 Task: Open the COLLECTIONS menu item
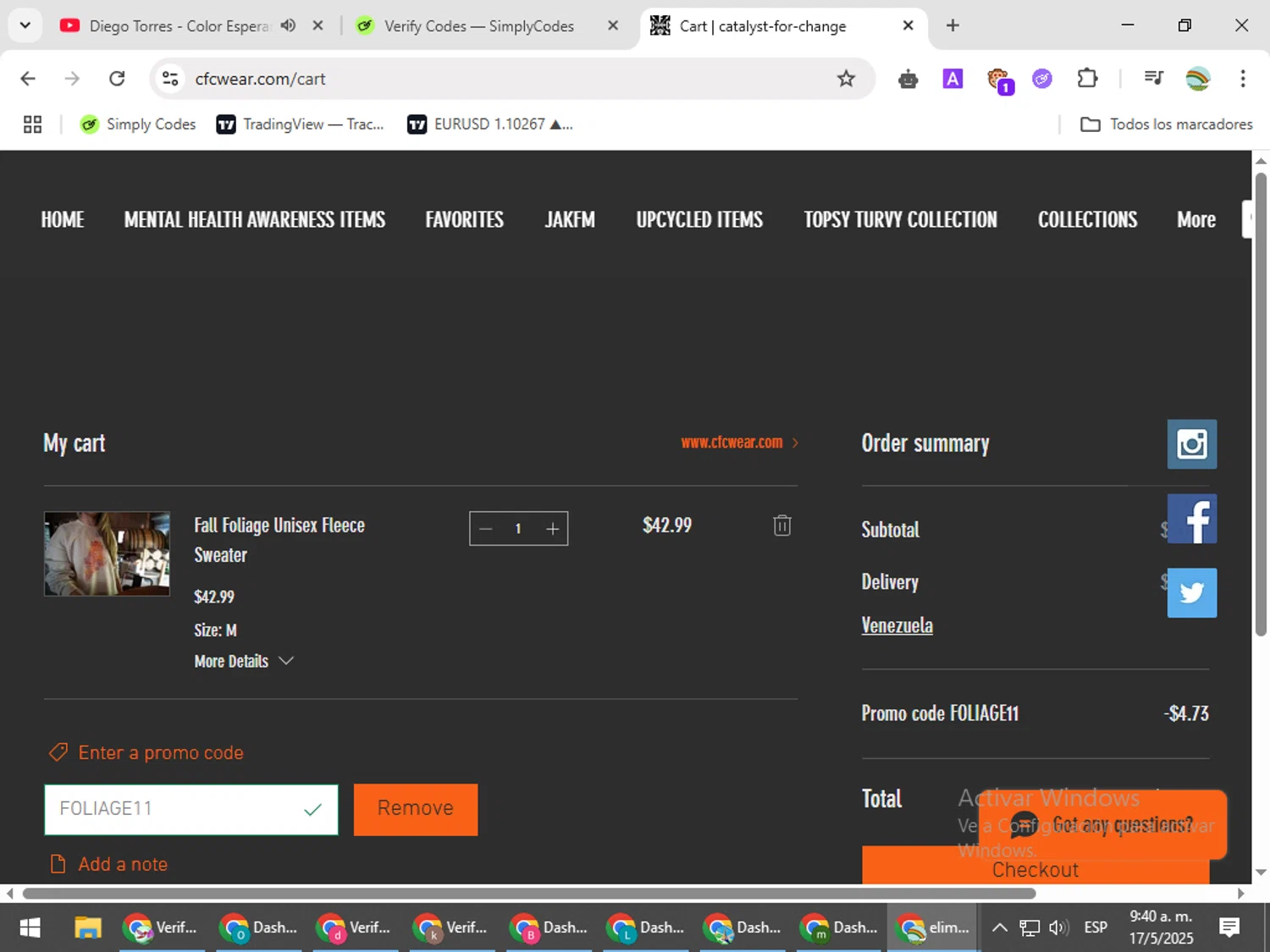click(1087, 219)
